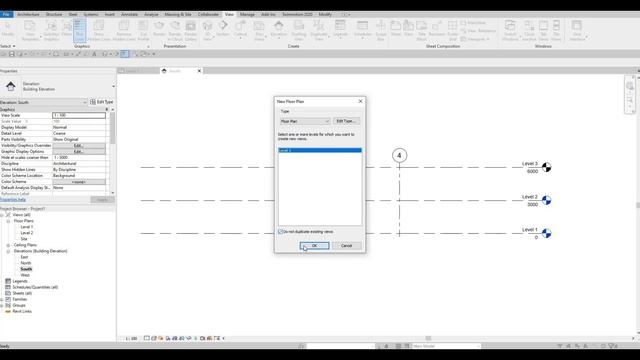Open the Floor Plan type dropdown in dialog
This screenshot has width=640, height=360.
304,121
